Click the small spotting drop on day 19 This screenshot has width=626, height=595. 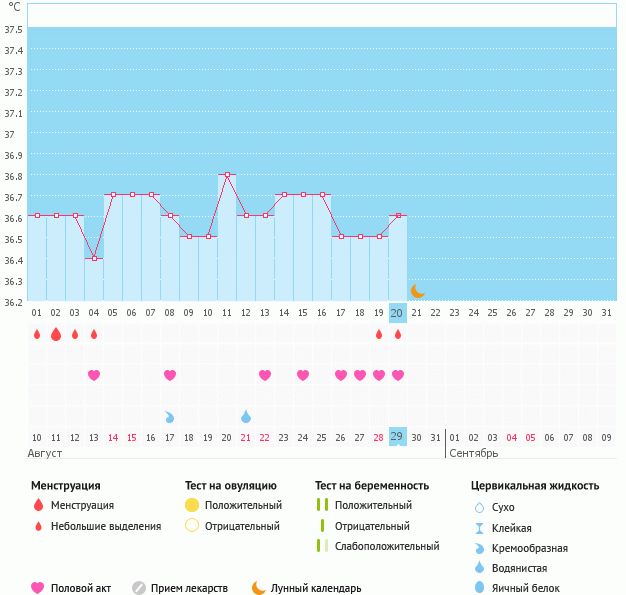[x=379, y=334]
